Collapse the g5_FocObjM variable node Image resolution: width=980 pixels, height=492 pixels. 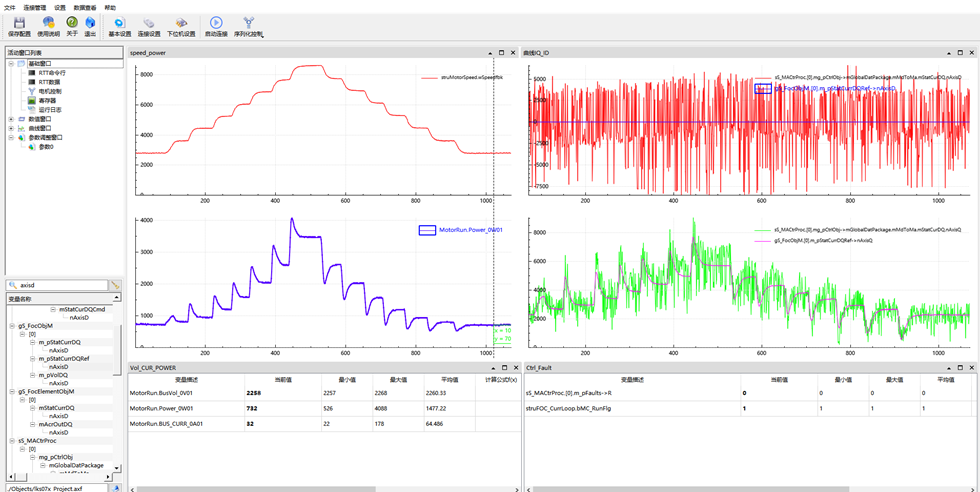(11, 325)
